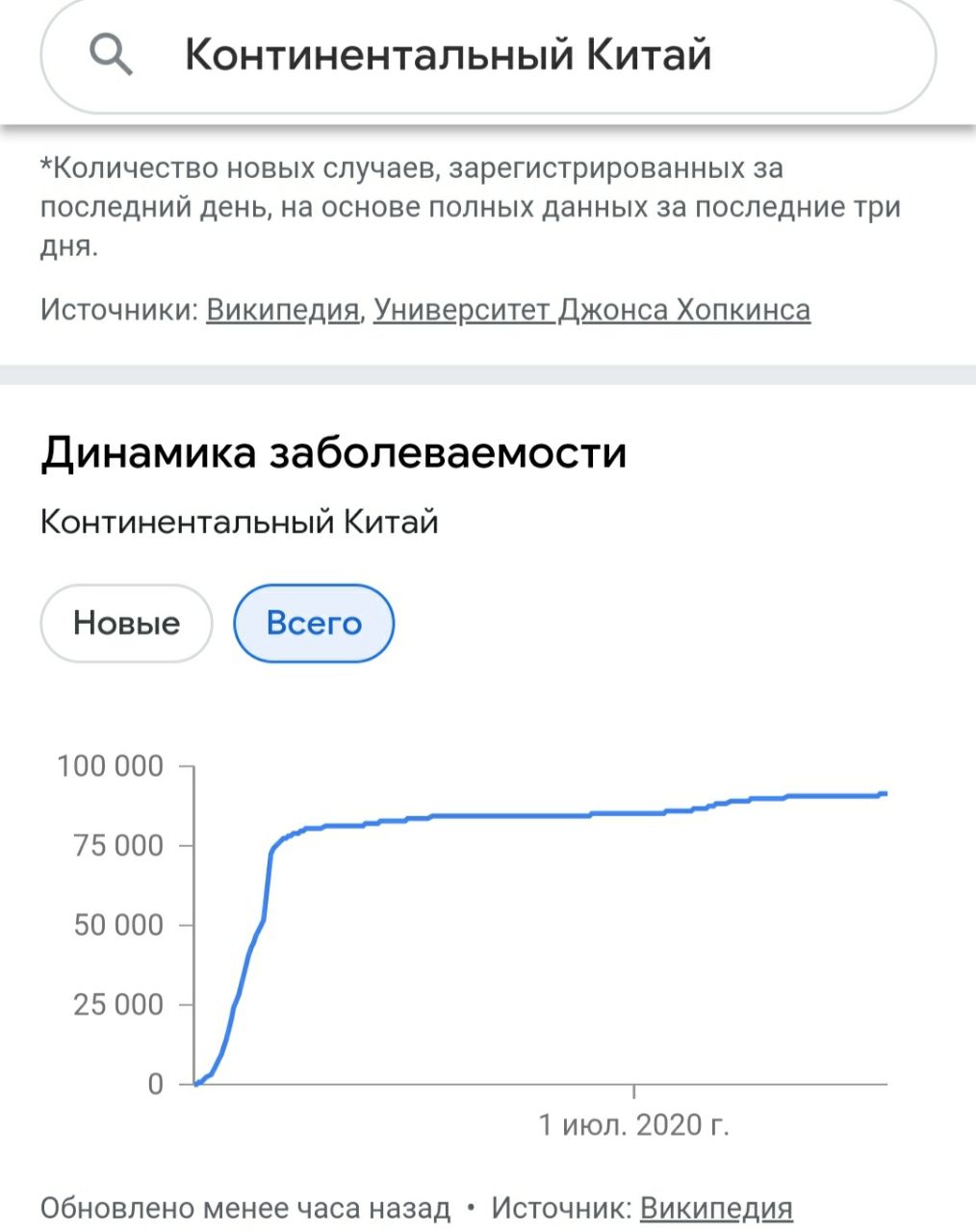
Task: Click the Динамика заболеваемости heading
Action: (333, 452)
